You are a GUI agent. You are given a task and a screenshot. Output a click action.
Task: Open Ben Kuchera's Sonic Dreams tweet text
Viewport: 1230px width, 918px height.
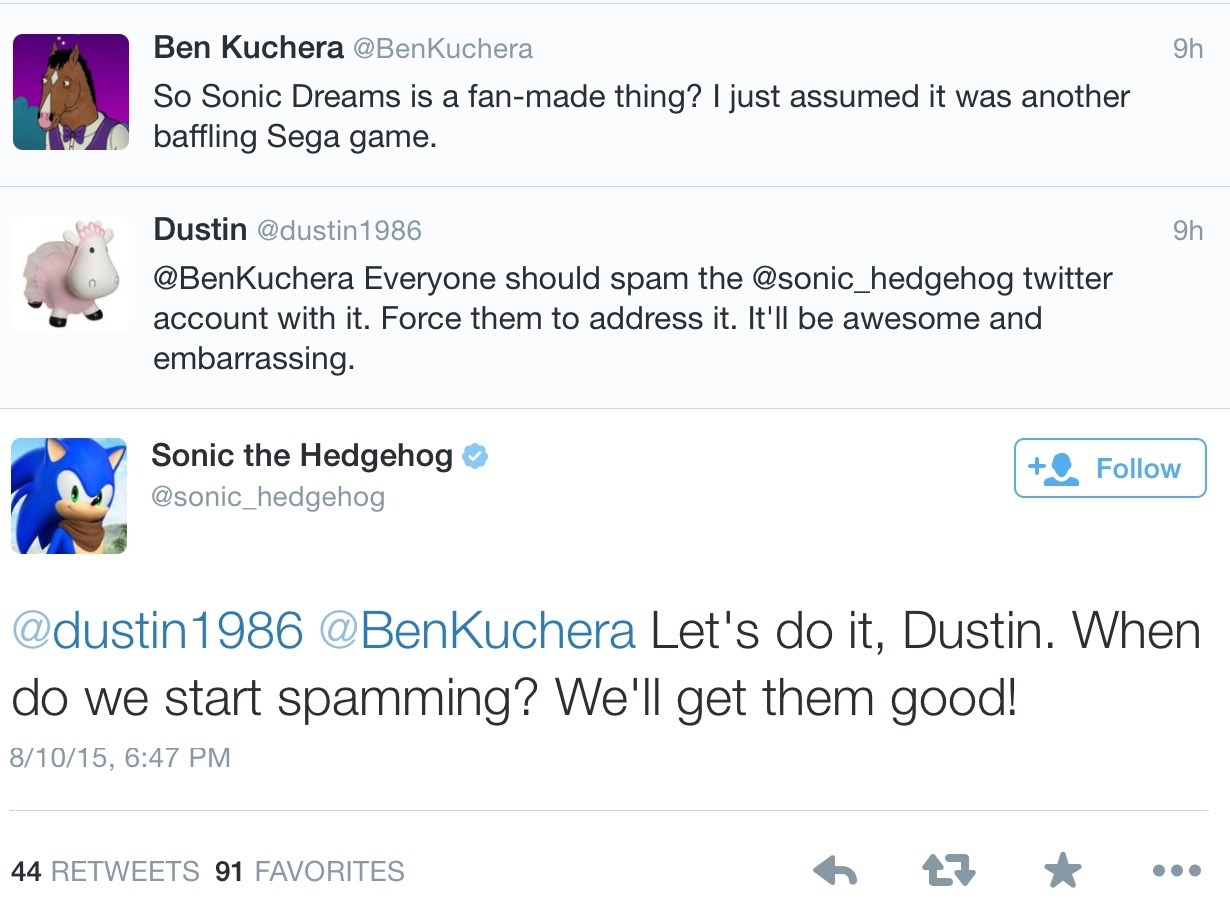click(x=641, y=116)
